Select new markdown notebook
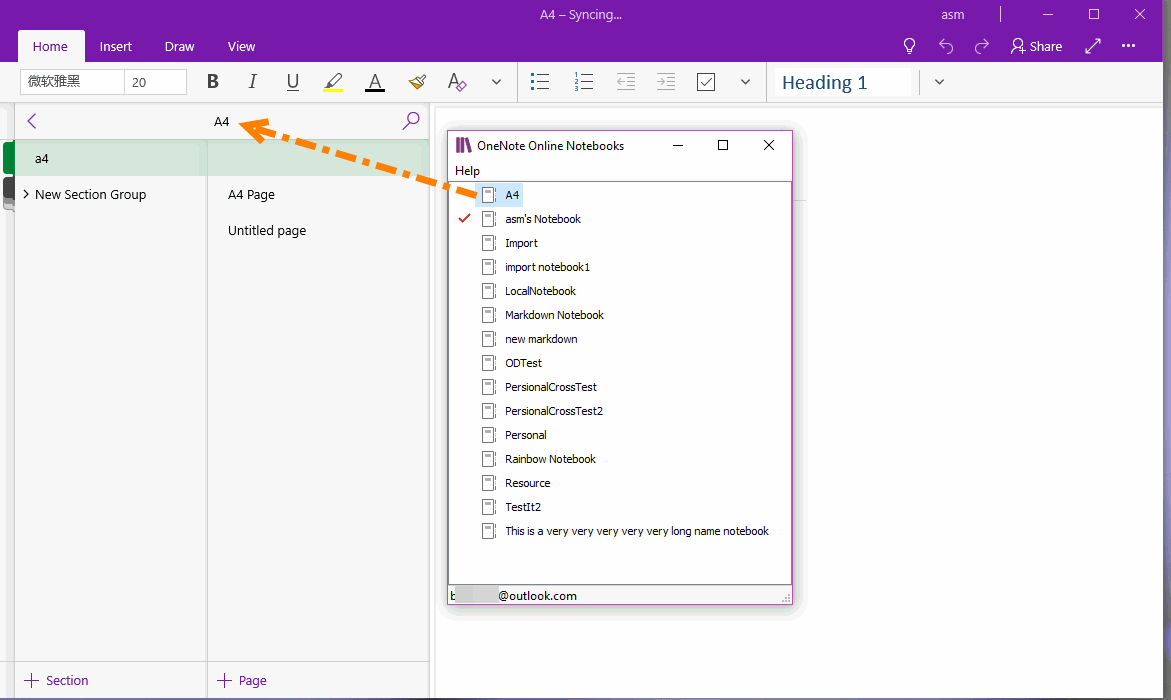This screenshot has height=700, width=1171. point(541,338)
